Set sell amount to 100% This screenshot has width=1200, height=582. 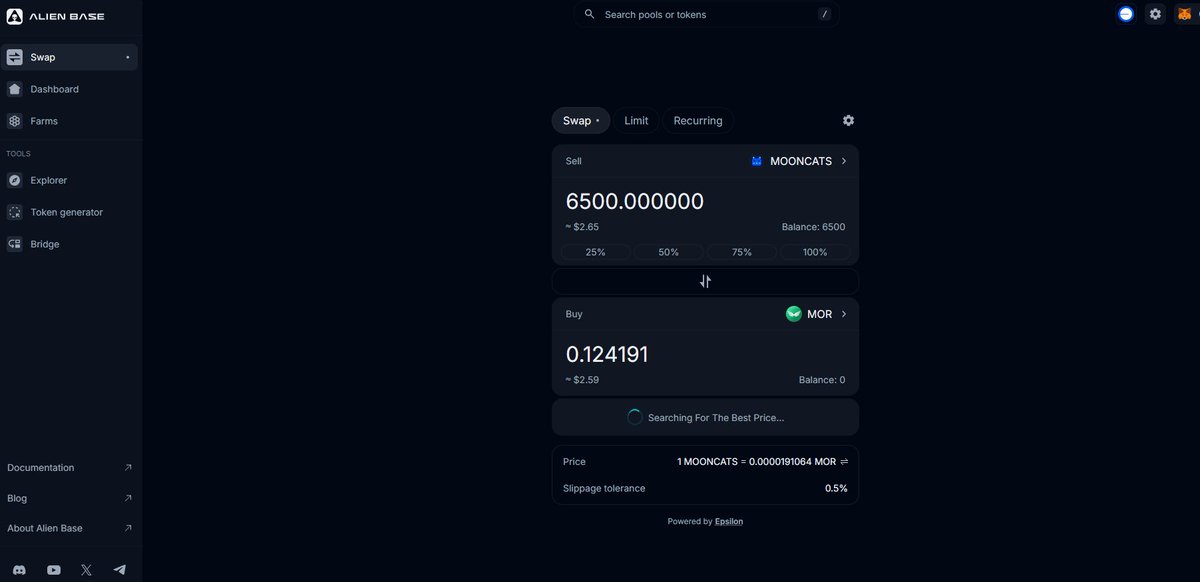[x=815, y=252]
